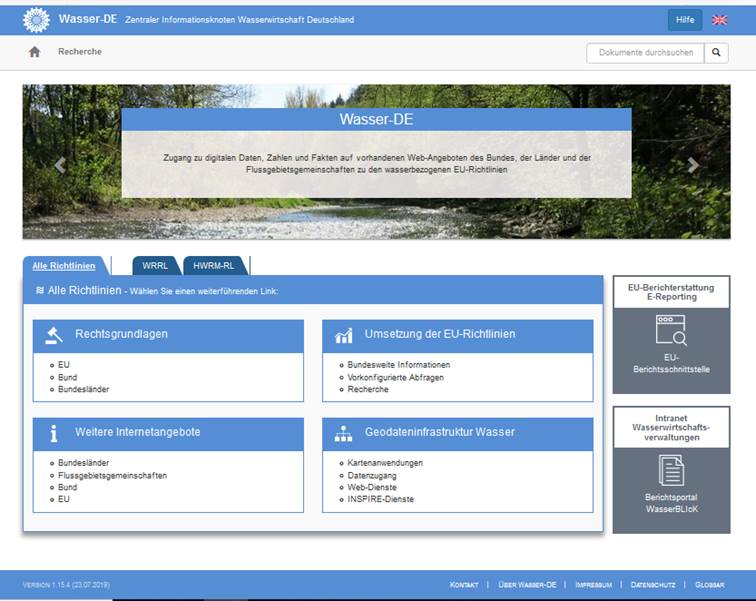Open Recherche in the navigation bar
Viewport: 756px width, 601px height.
(x=80, y=52)
